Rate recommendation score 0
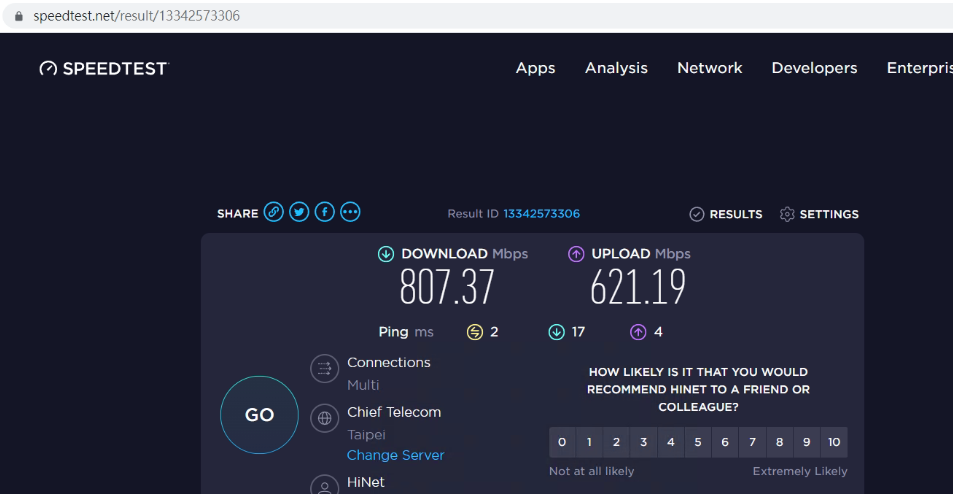 click(562, 442)
